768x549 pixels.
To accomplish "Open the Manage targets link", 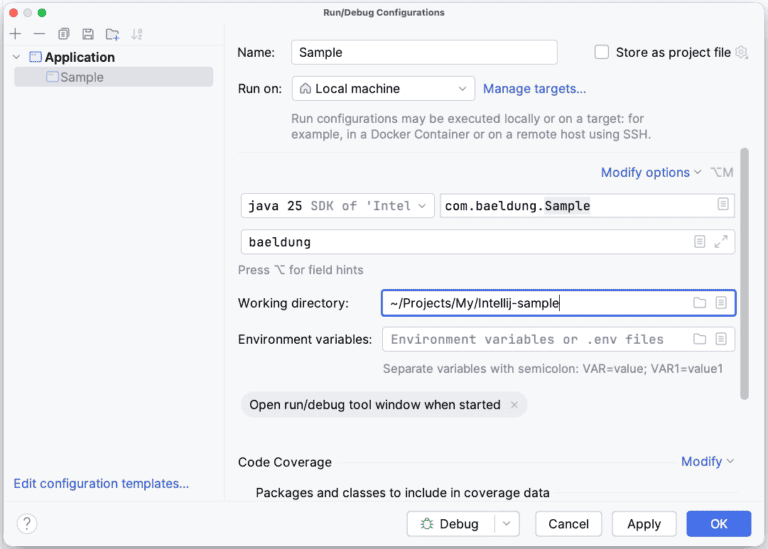I will pyautogui.click(x=534, y=89).
